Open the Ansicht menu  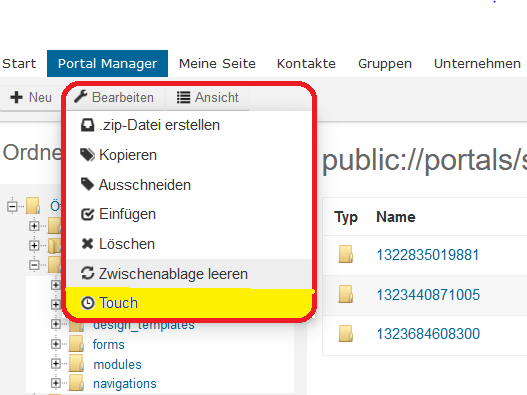click(207, 97)
